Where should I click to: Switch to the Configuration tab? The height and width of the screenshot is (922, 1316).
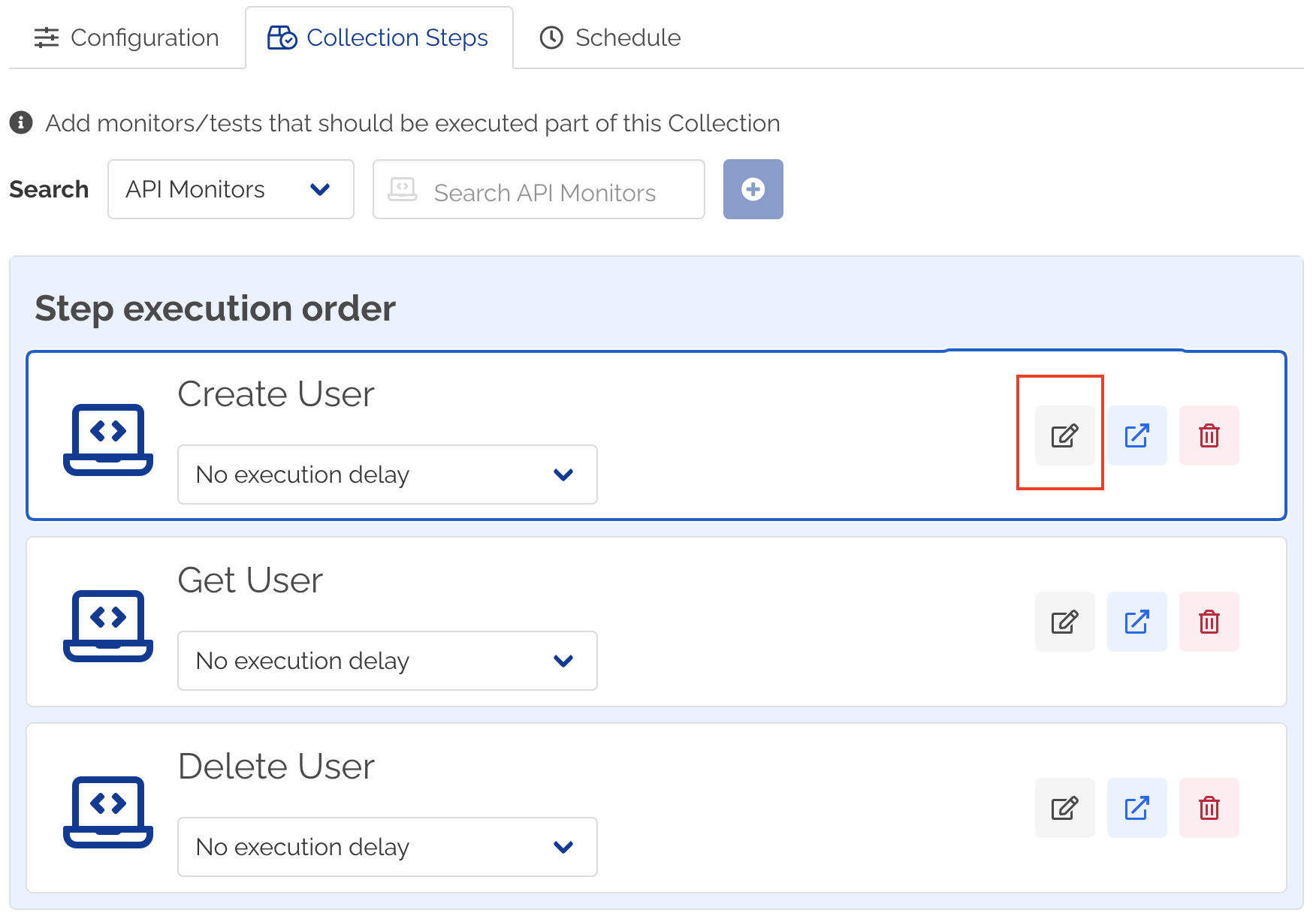(x=126, y=38)
